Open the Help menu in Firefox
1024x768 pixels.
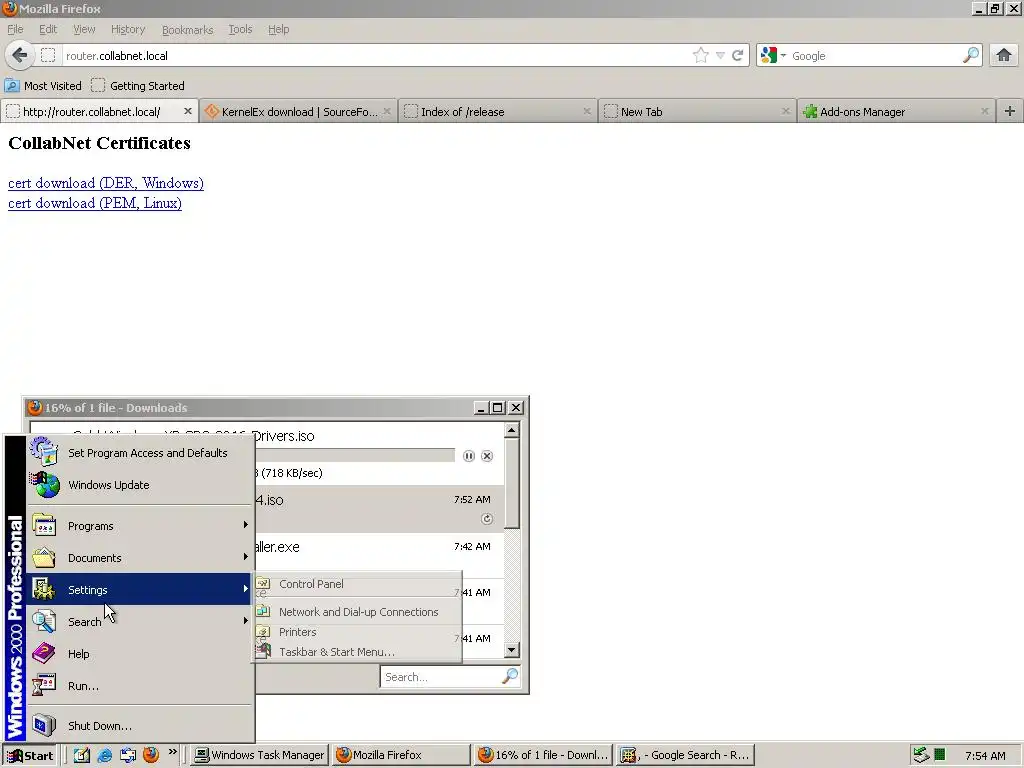278,29
